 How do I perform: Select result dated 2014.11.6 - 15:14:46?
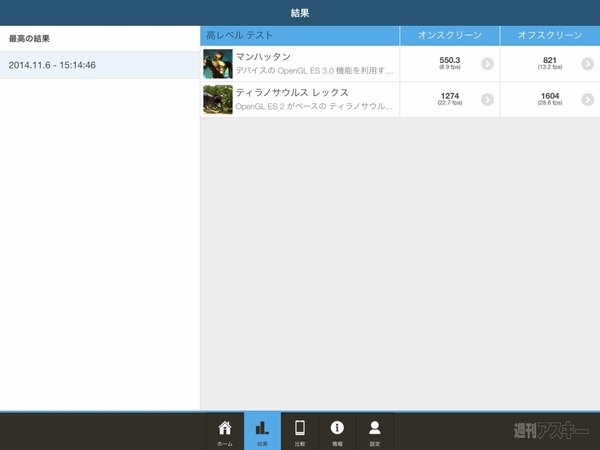(x=99, y=65)
